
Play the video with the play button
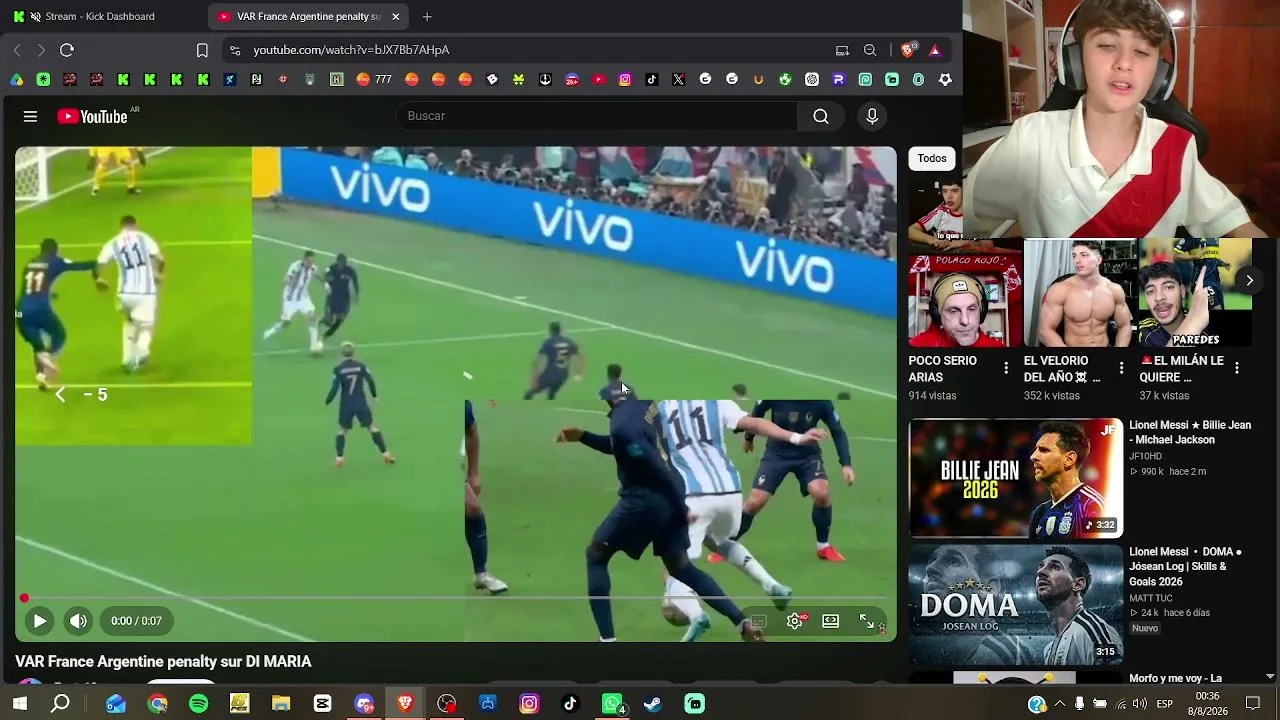tap(39, 621)
